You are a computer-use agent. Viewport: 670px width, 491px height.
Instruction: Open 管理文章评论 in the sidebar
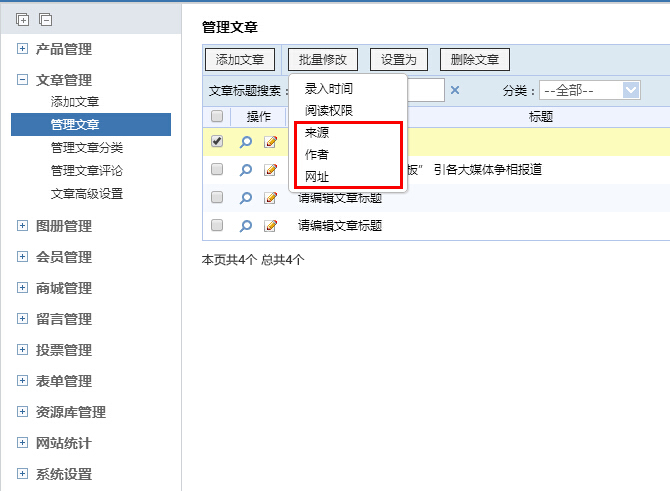pyautogui.click(x=87, y=171)
